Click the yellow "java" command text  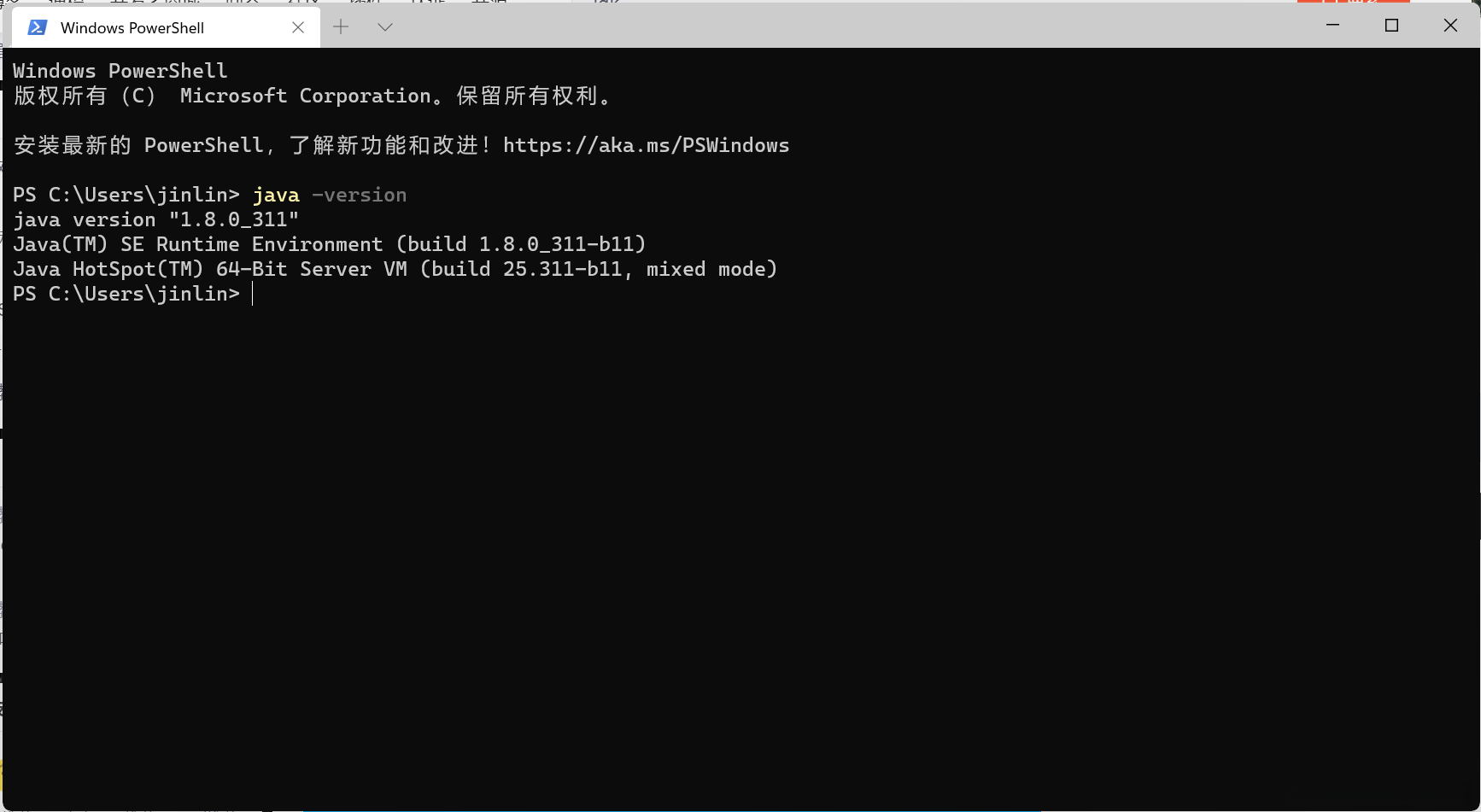coord(276,196)
